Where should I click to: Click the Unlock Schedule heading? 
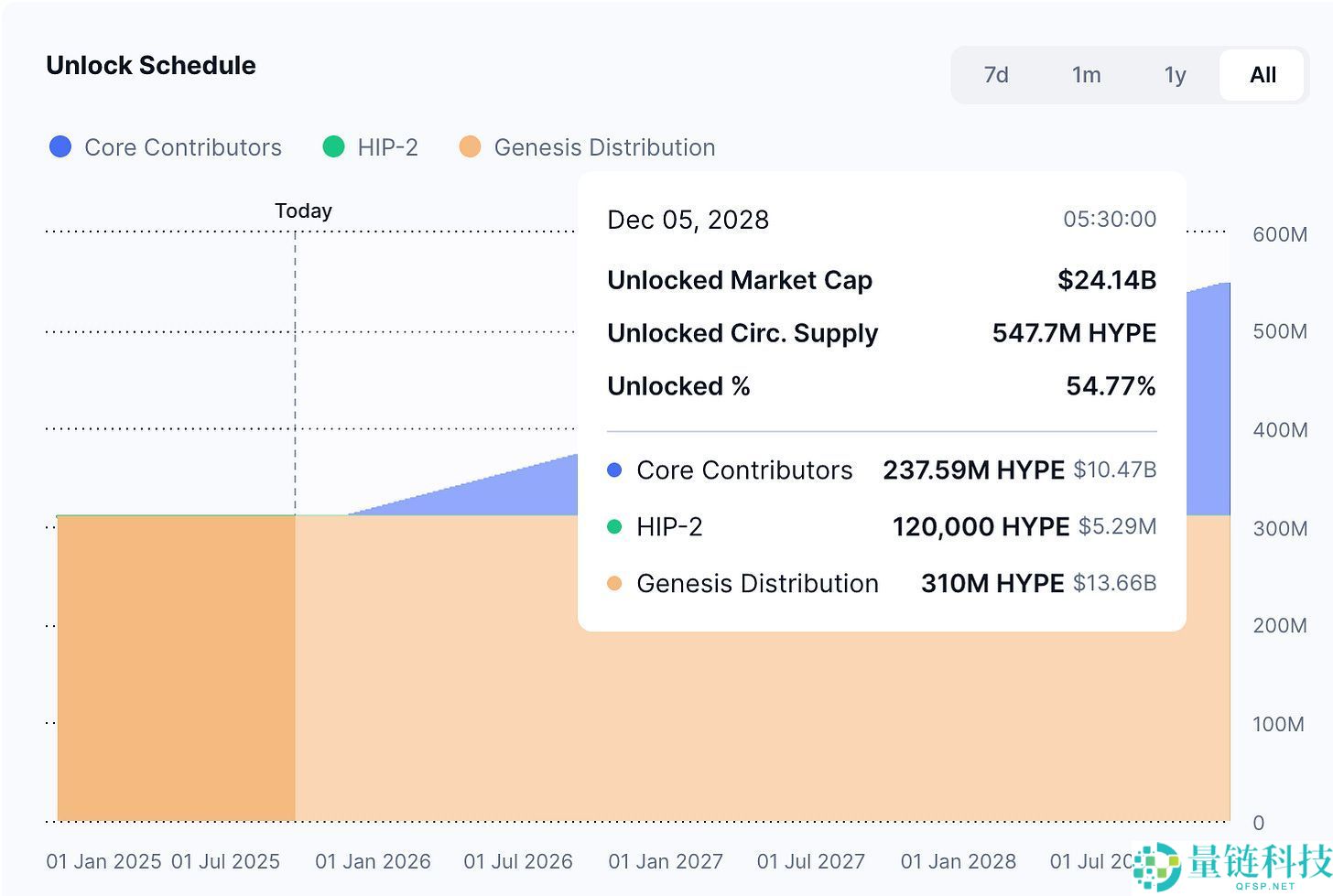(151, 66)
